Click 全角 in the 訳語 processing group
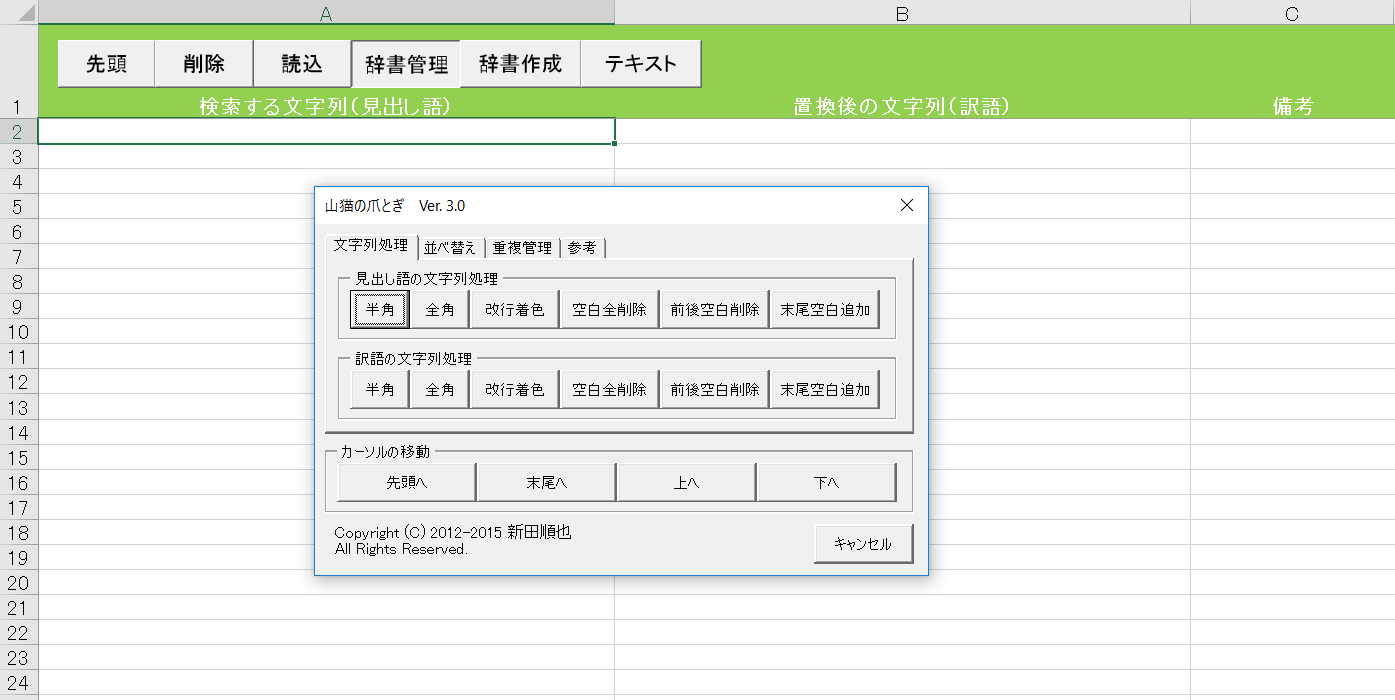1395x700 pixels. (x=440, y=389)
